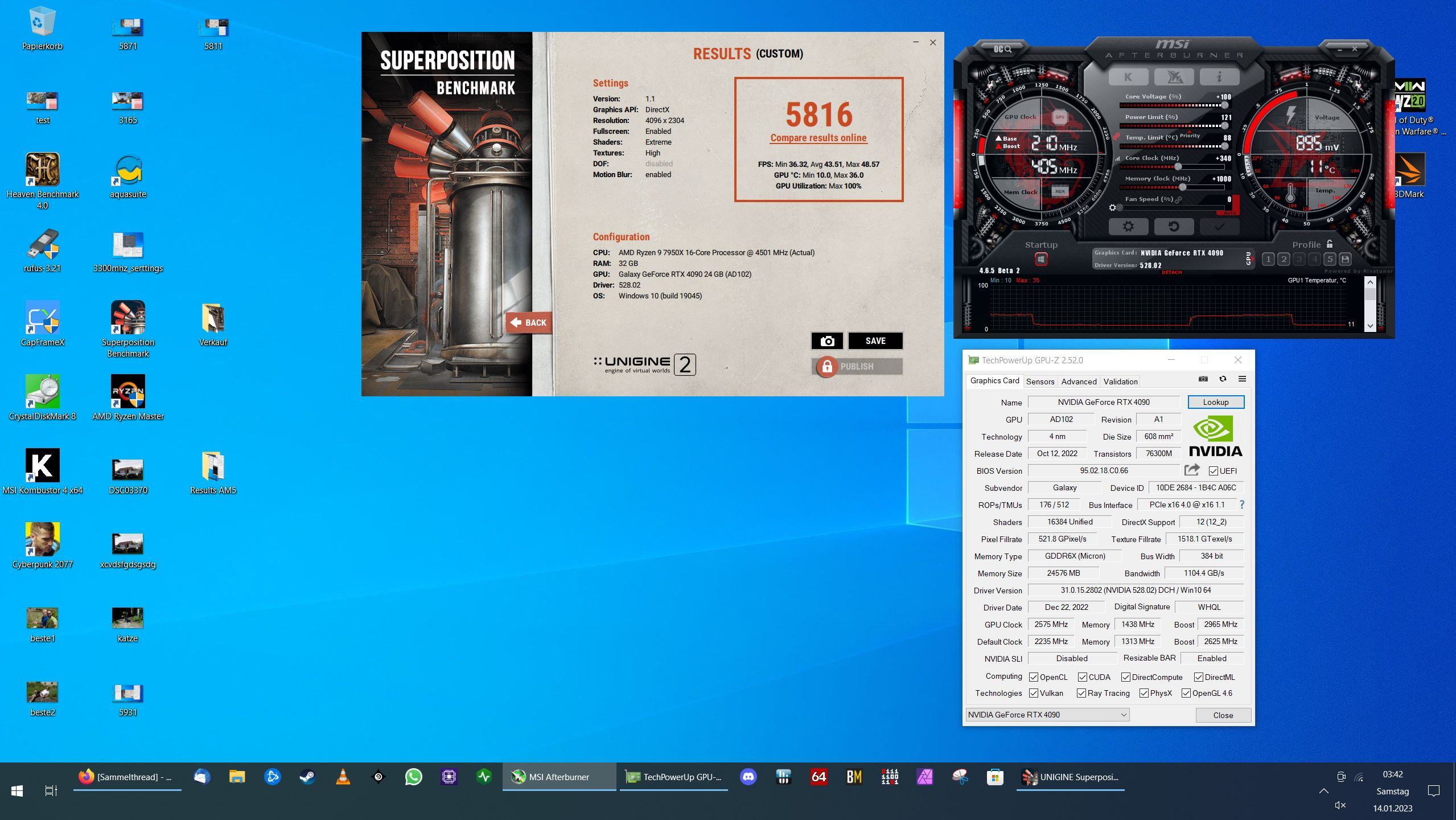Click GPU-Z BIOS export share icon
The width and height of the screenshot is (1456, 820).
coord(1192,470)
